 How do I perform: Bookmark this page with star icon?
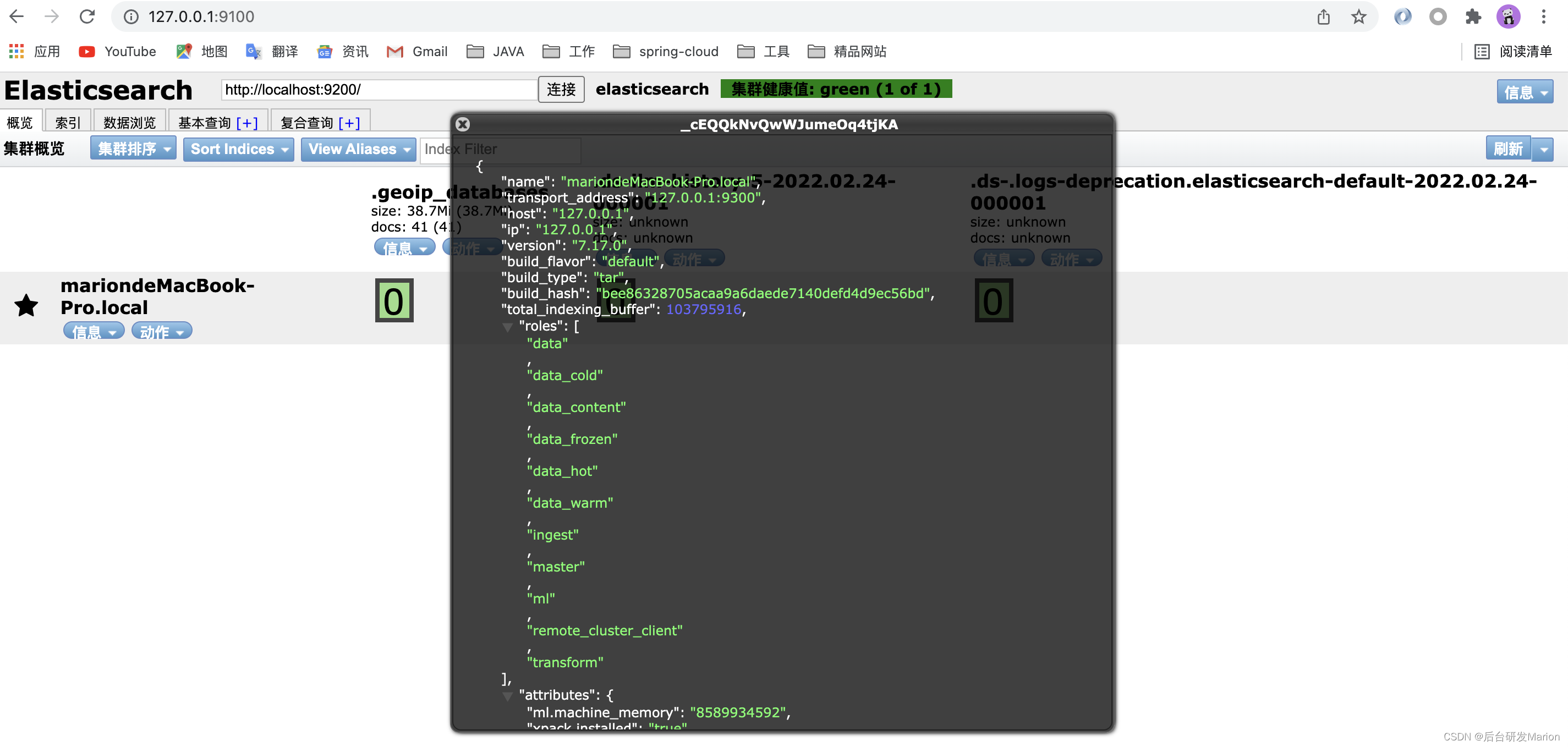1358,17
